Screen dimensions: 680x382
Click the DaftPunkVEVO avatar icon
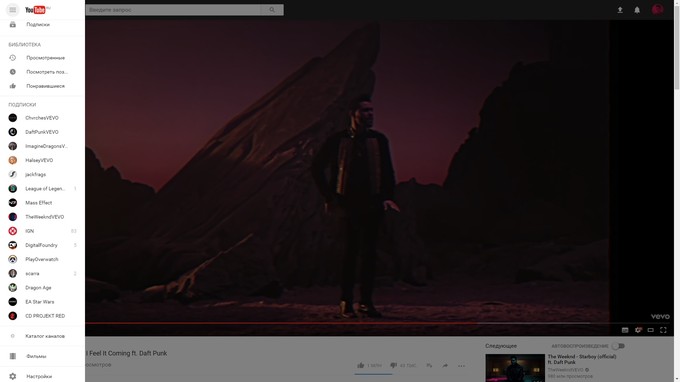pos(13,132)
